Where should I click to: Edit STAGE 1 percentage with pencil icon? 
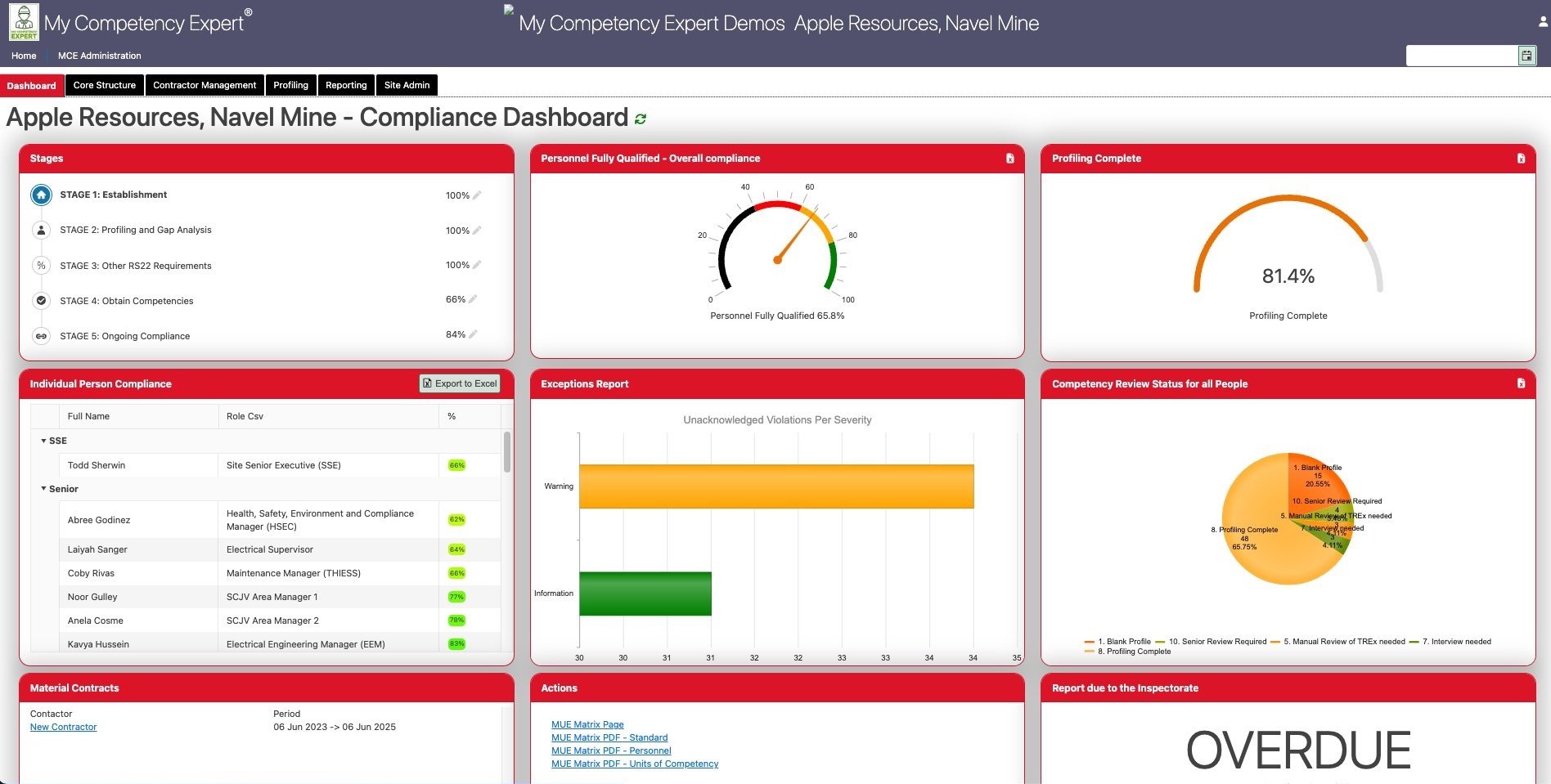pos(477,195)
